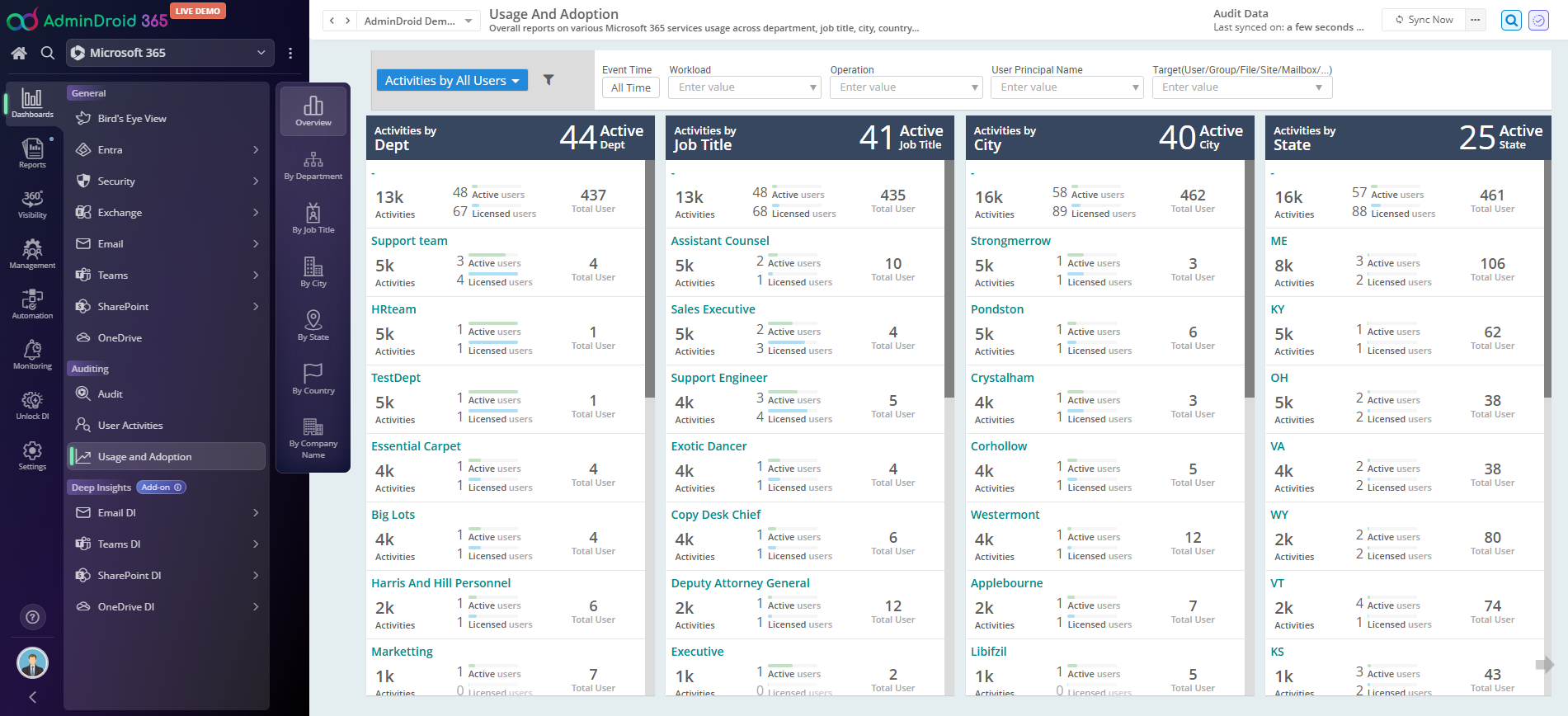Select the By State view
Image resolution: width=1568 pixels, height=716 pixels.
click(x=313, y=326)
